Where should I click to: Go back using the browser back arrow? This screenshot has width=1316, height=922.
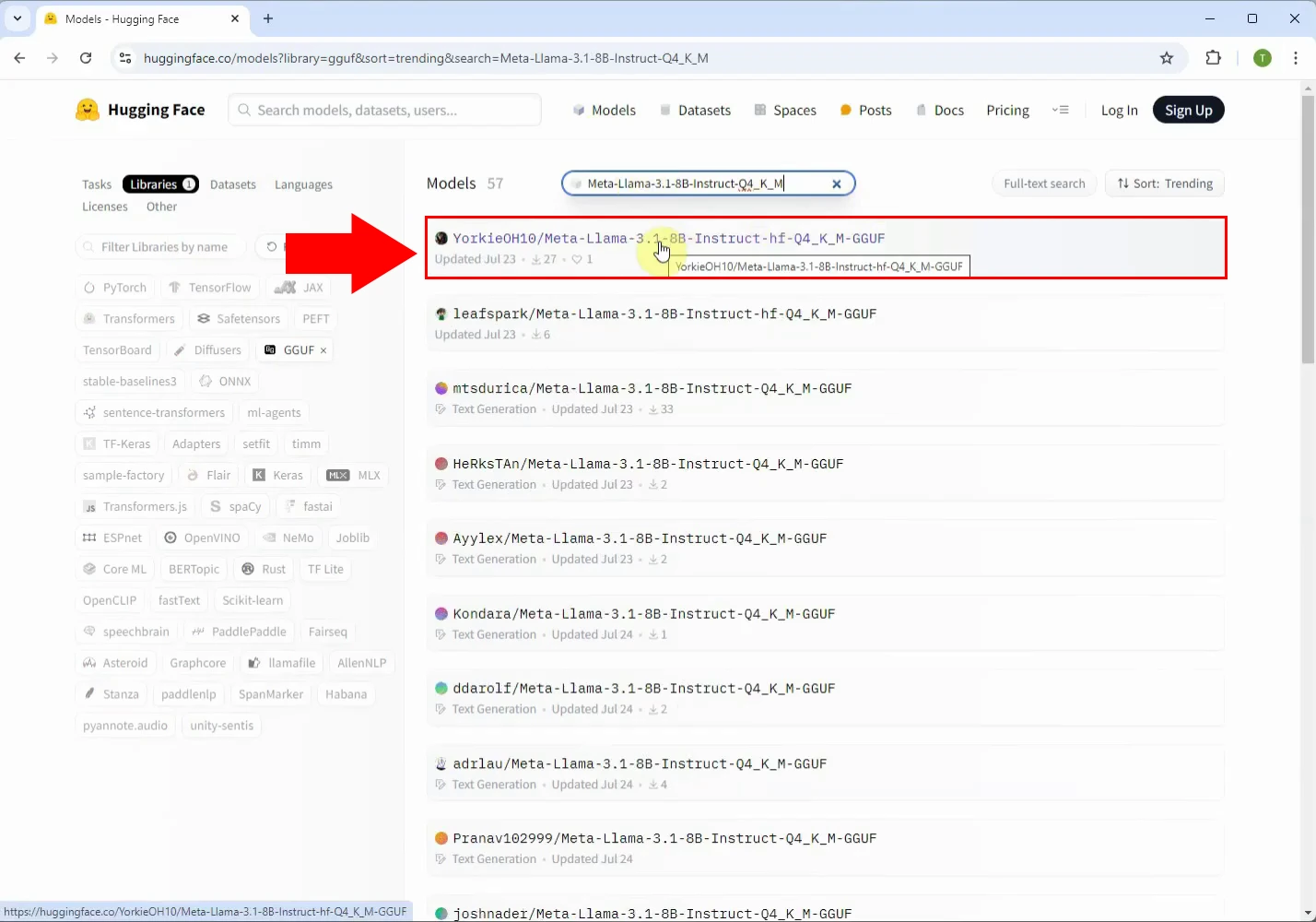(x=19, y=58)
